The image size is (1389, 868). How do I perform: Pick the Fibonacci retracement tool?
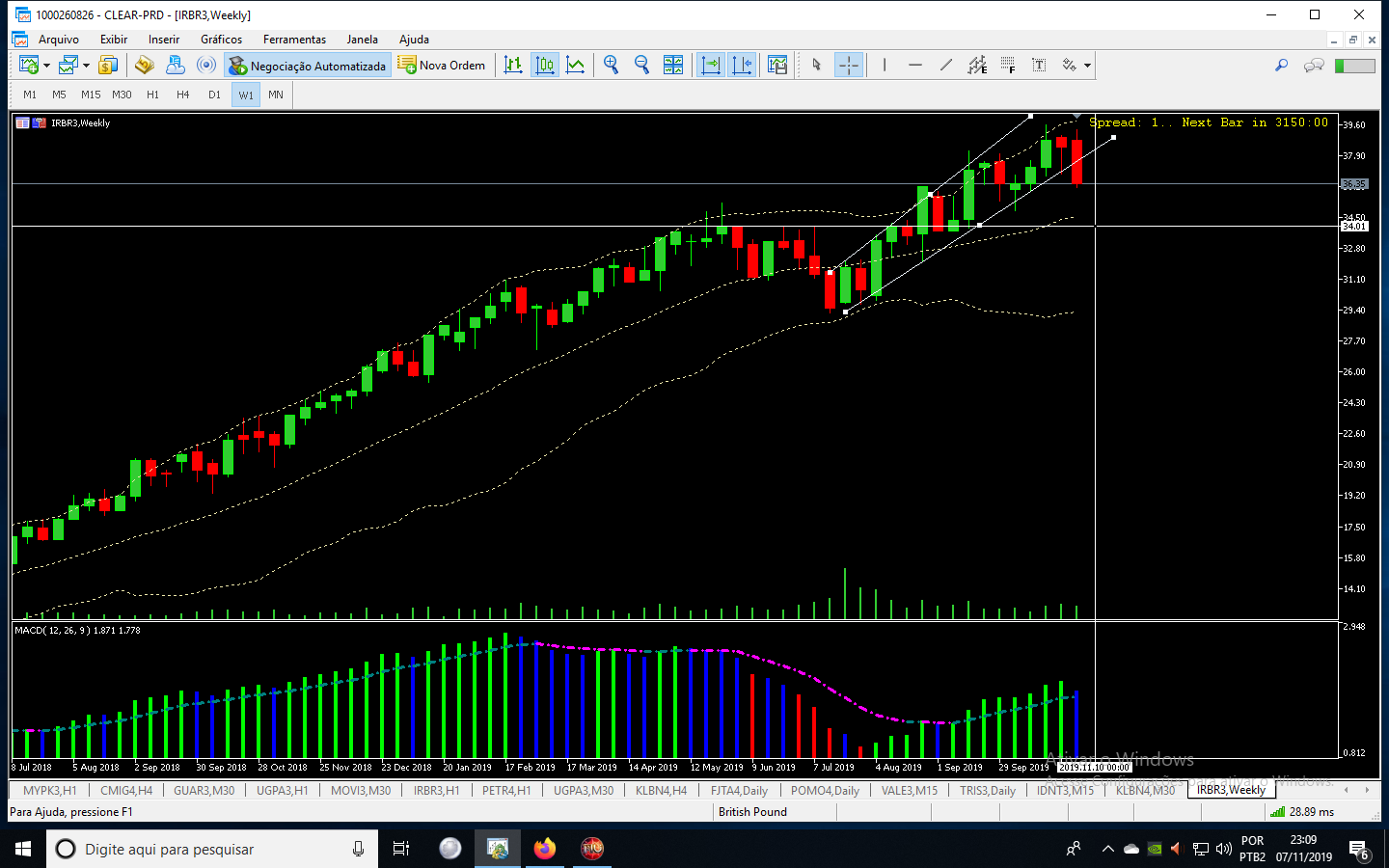pos(1008,66)
